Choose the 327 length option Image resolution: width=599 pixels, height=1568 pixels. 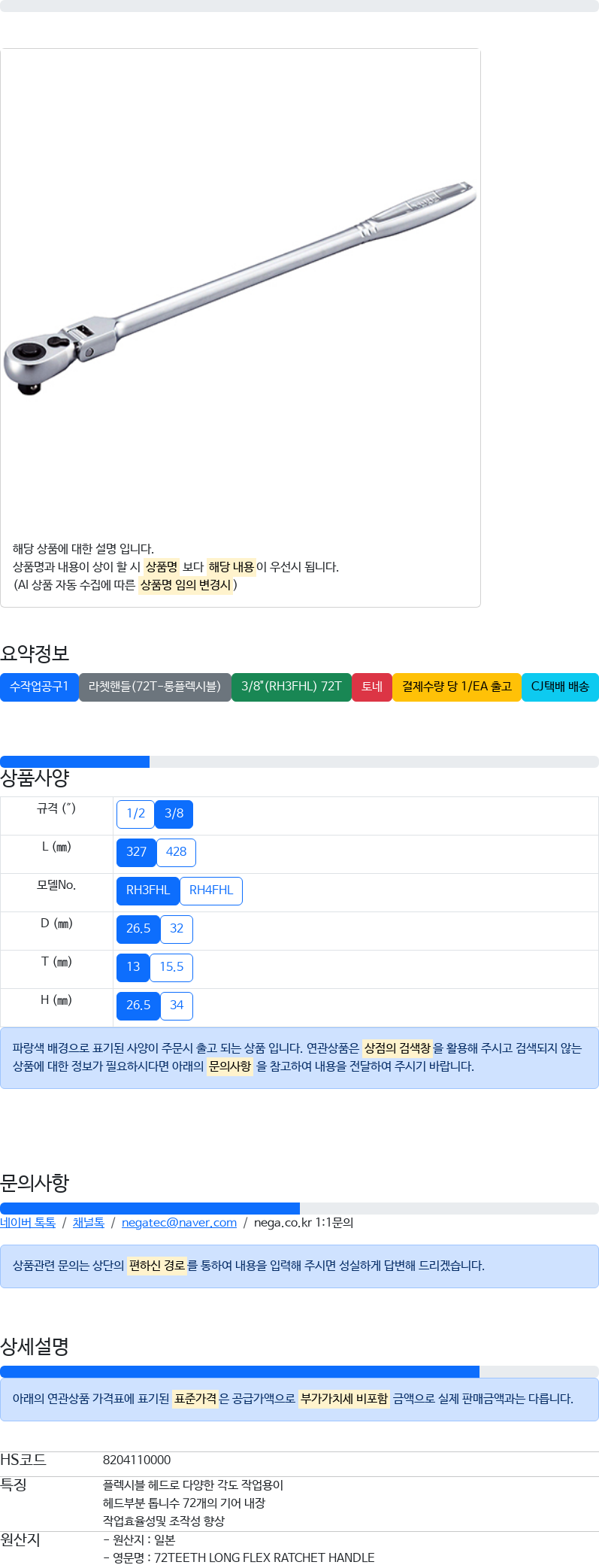(x=136, y=852)
